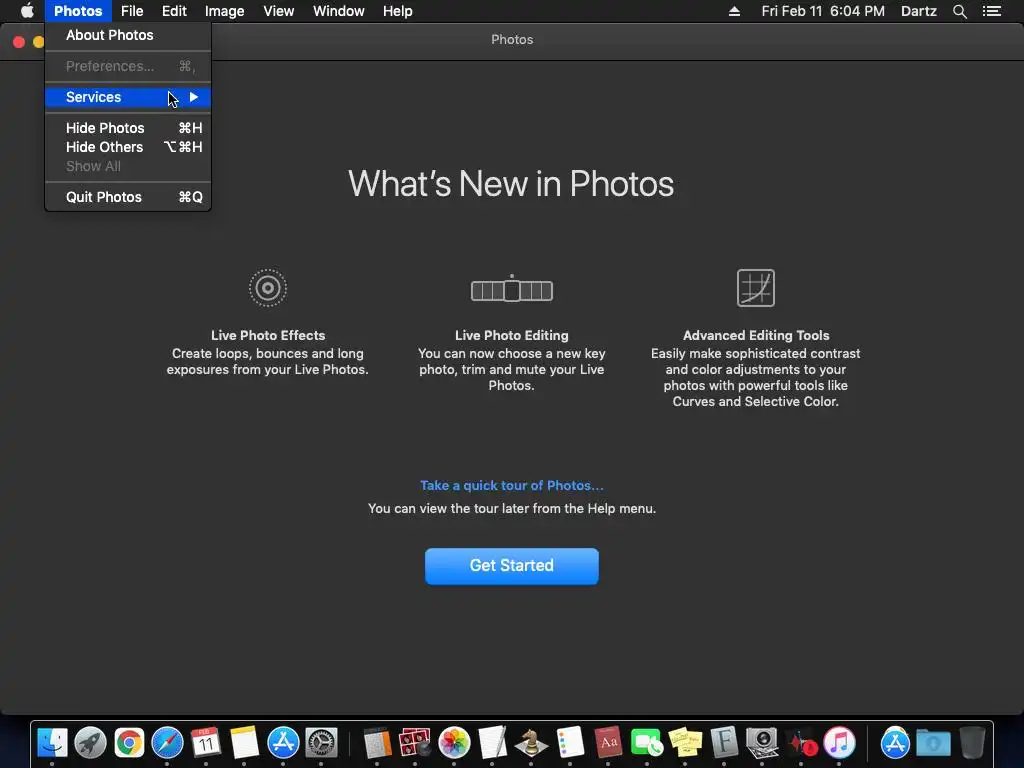
Task: Open Calendar showing 11 in dock
Action: 206,743
